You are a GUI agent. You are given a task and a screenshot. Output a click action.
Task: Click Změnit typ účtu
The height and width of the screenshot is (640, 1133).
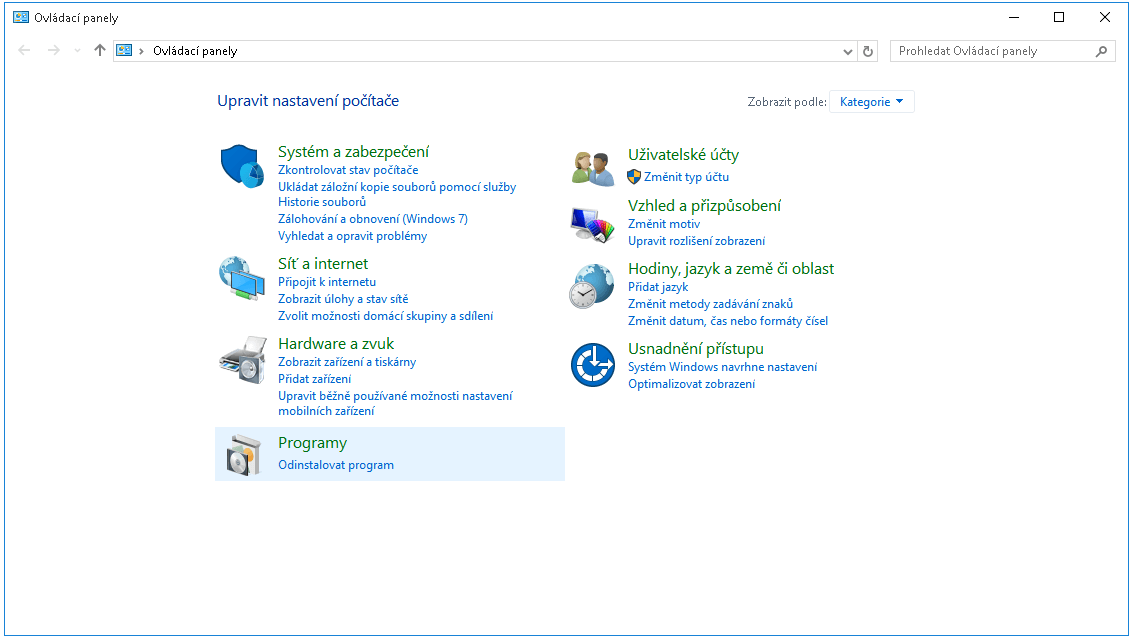686,177
